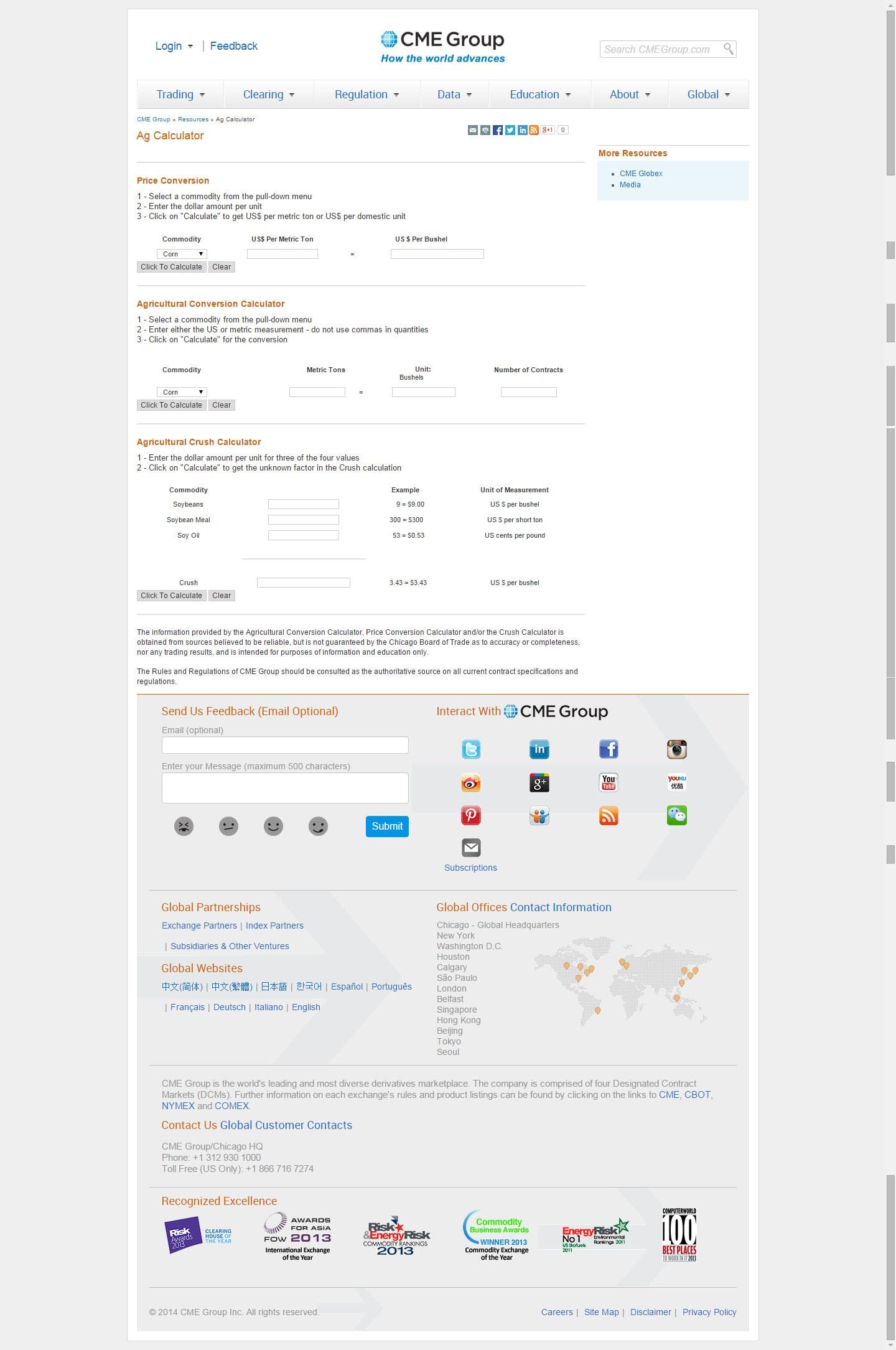
Task: Open the Media resource link
Action: [630, 185]
